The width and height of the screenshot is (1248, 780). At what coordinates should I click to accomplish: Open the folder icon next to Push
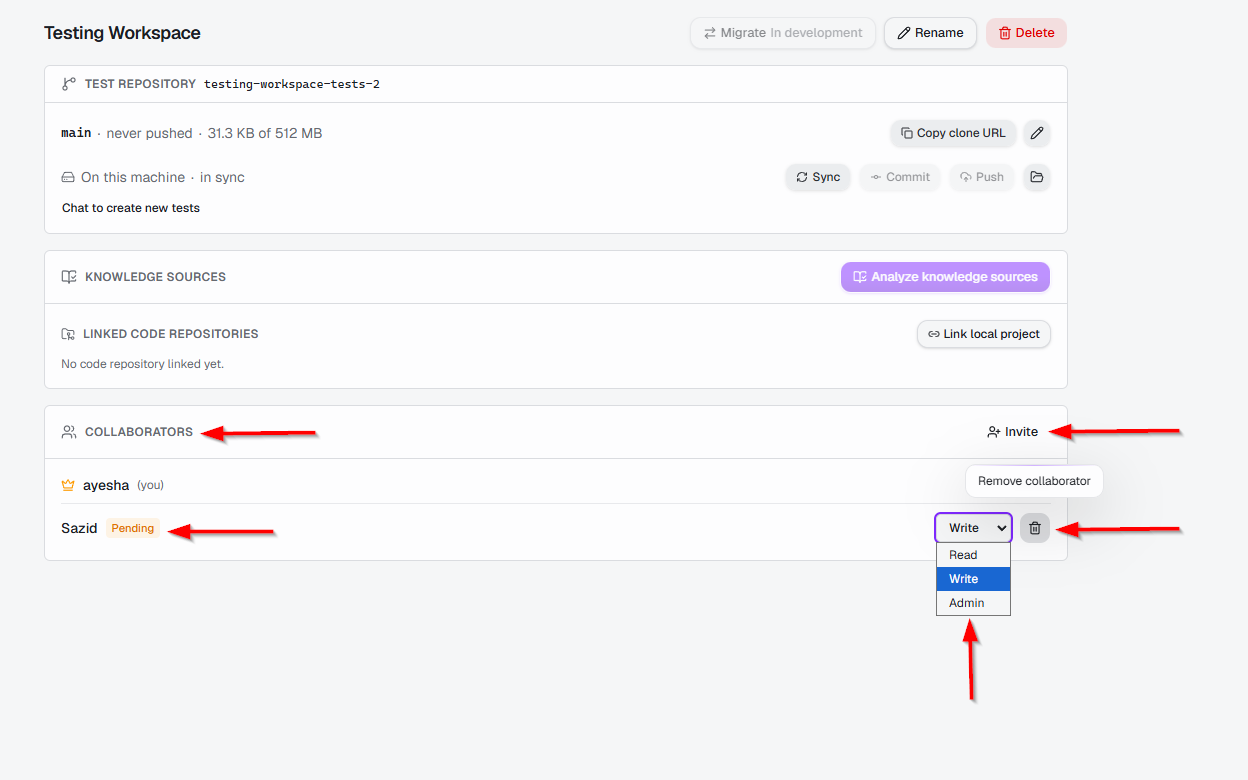point(1037,177)
